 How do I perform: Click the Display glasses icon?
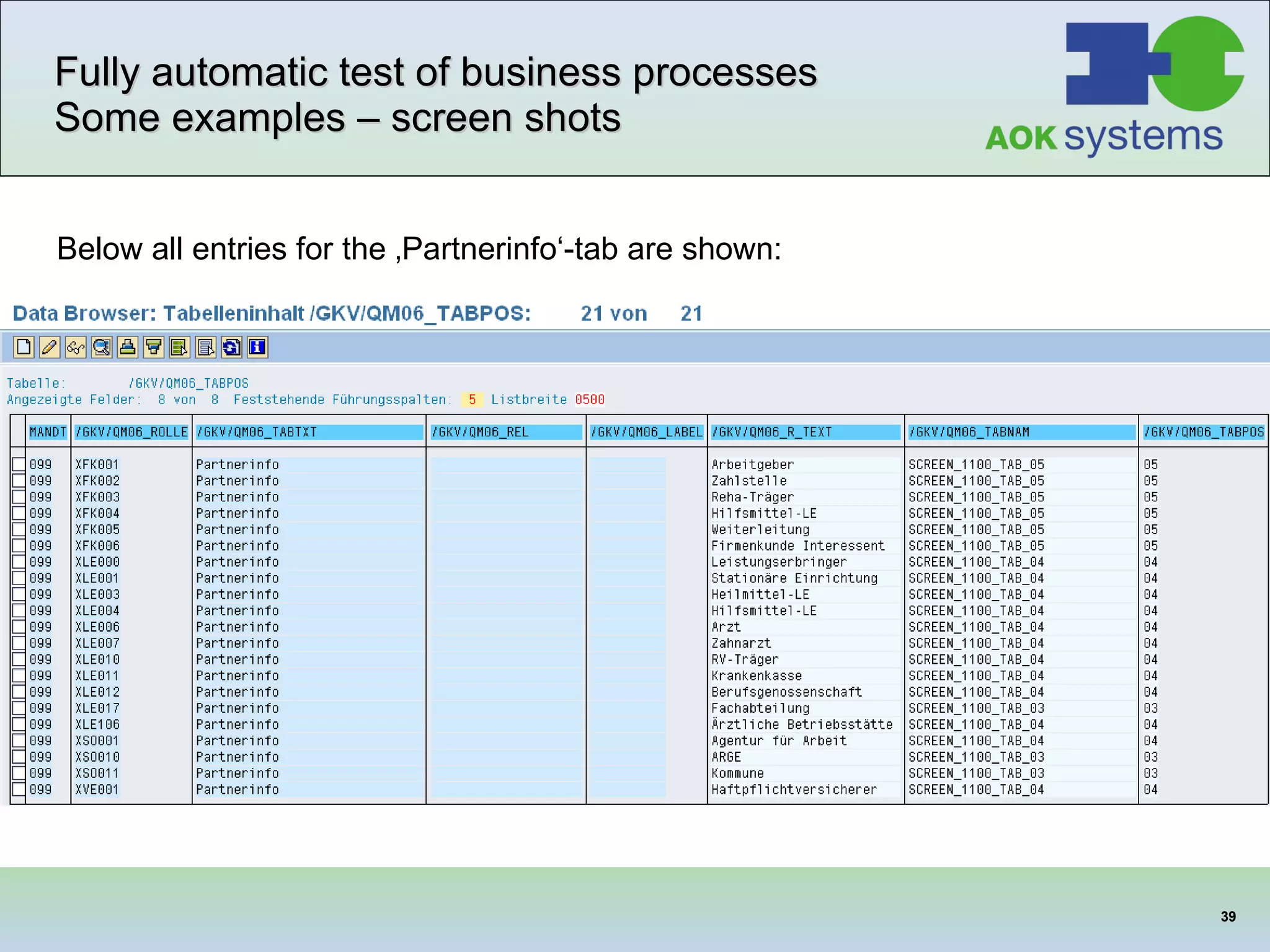76,347
